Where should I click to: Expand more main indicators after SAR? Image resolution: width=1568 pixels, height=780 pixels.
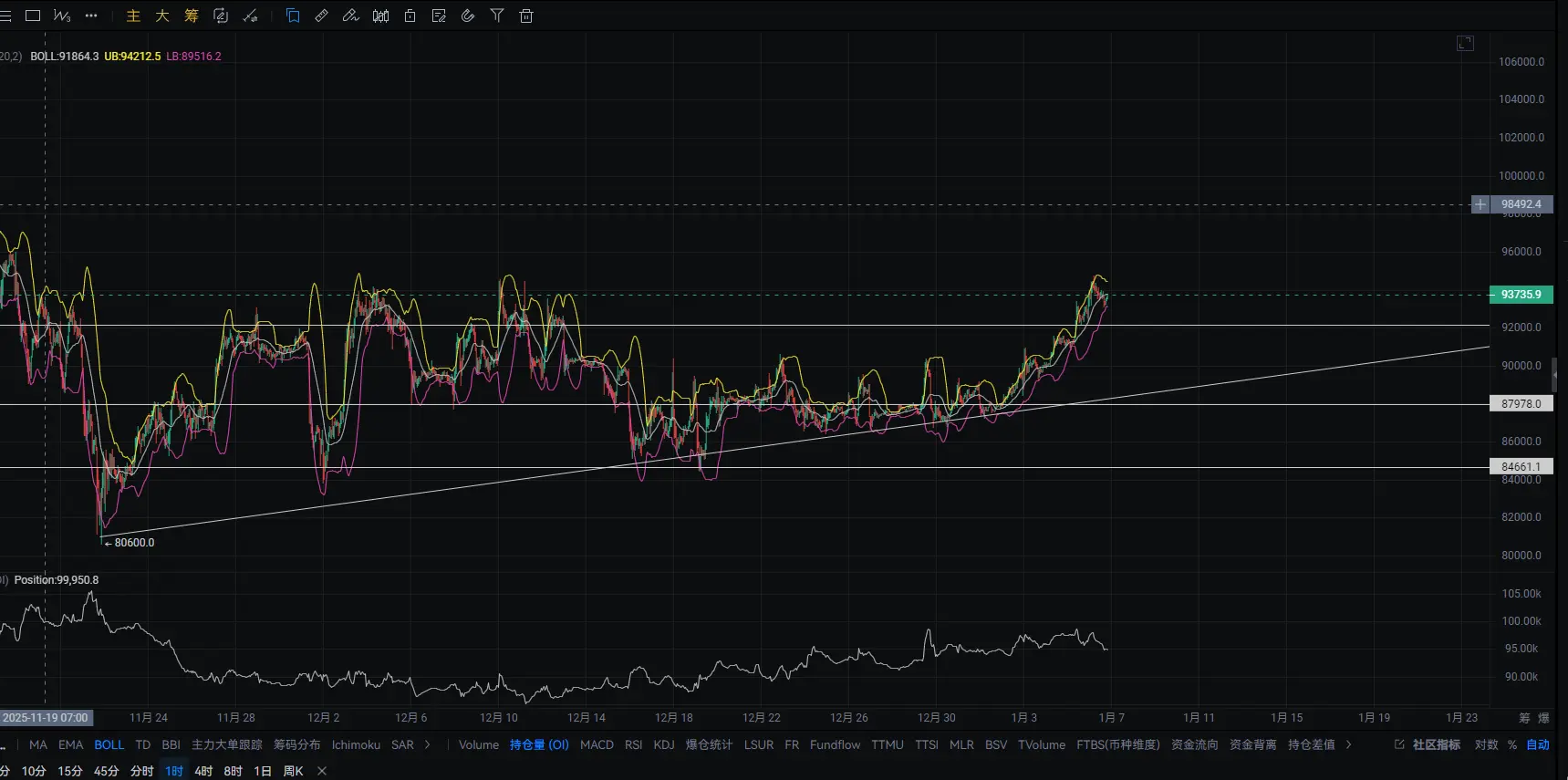[427, 744]
